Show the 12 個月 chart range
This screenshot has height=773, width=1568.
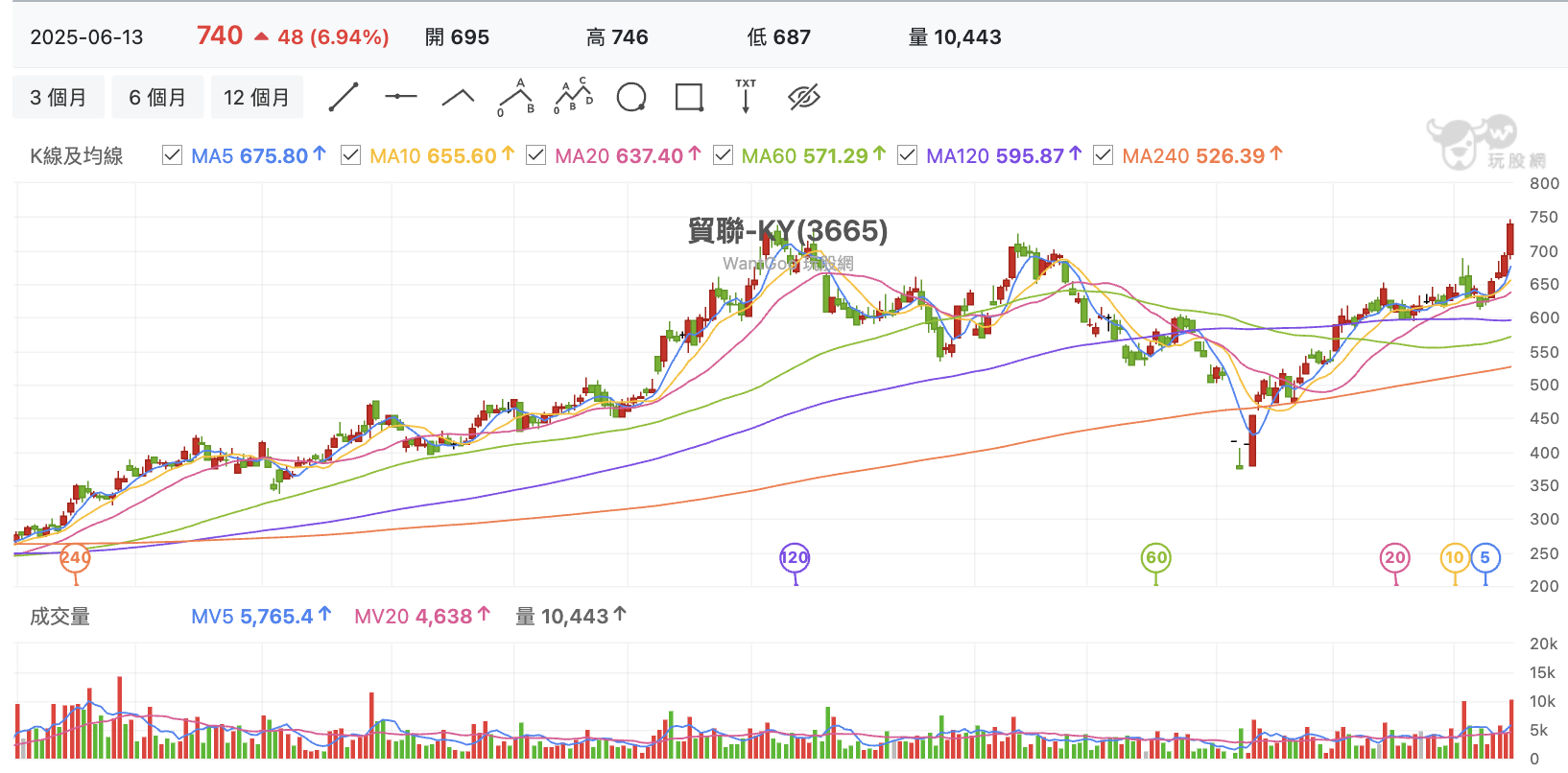tap(256, 97)
